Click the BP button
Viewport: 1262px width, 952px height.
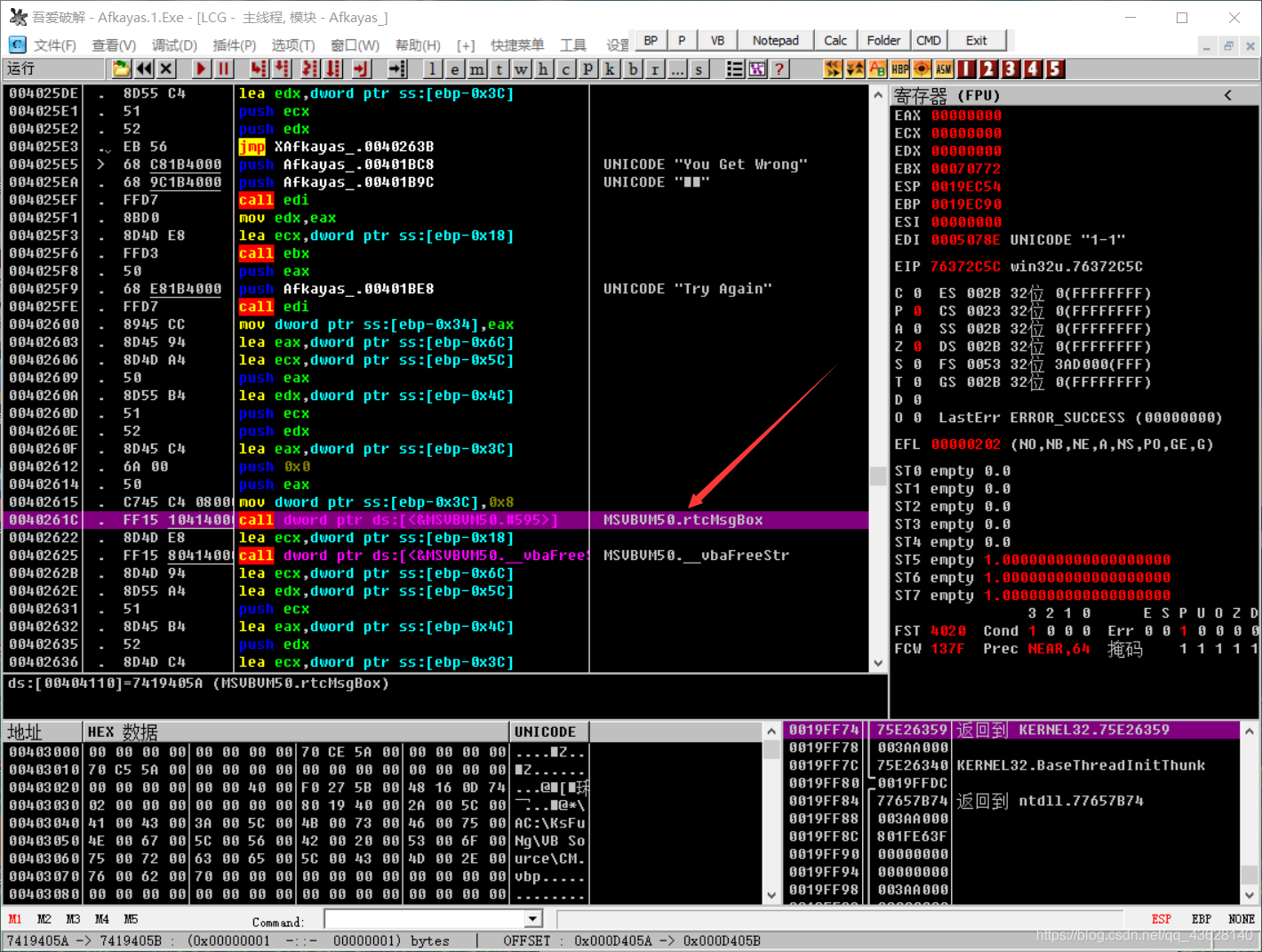pos(651,40)
